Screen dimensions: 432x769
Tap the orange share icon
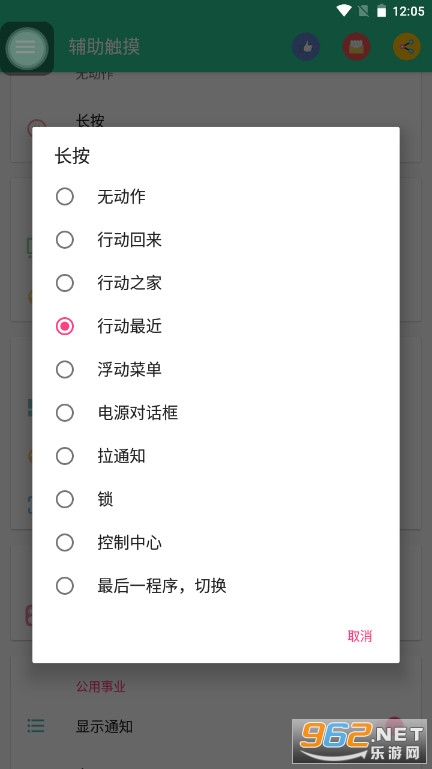click(x=407, y=47)
